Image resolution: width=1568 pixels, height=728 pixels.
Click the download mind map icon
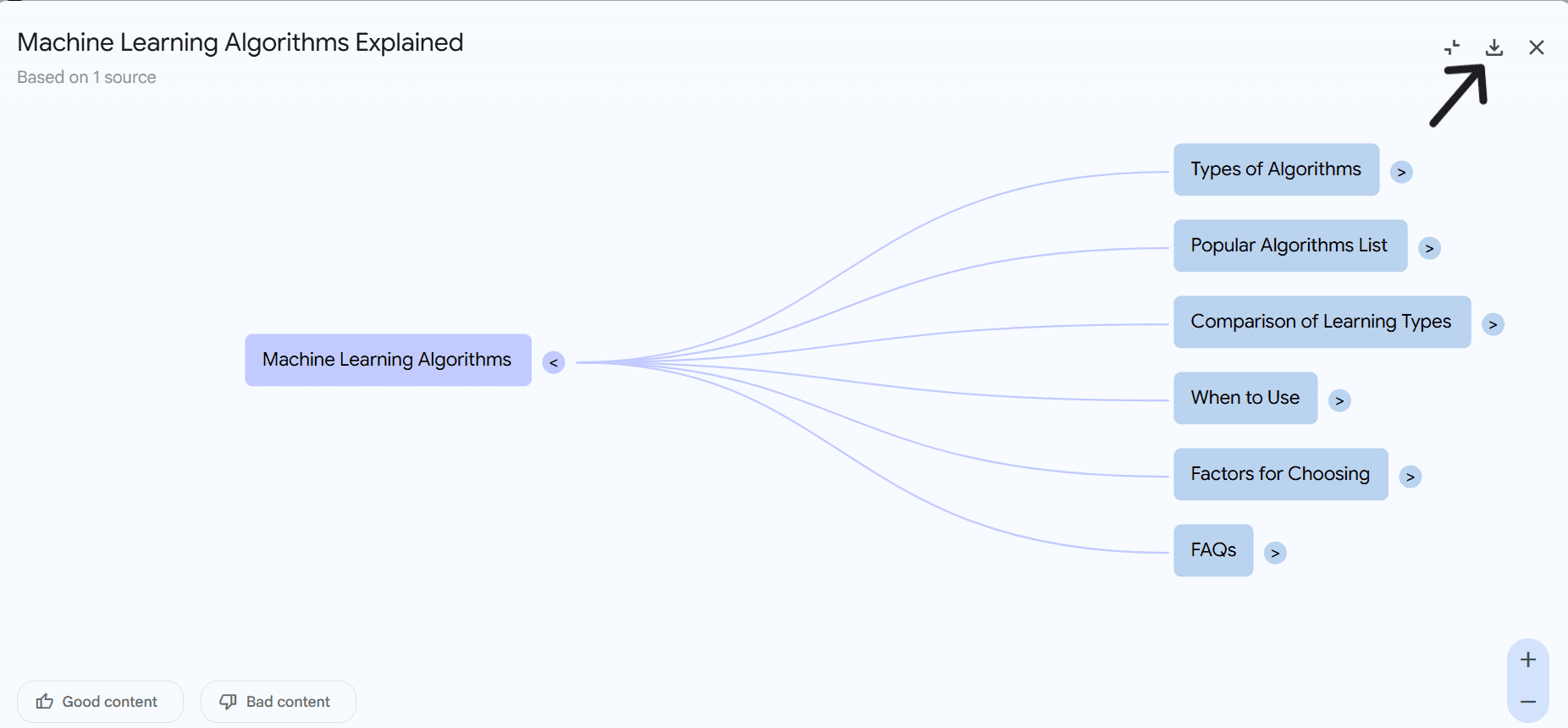[x=1494, y=47]
